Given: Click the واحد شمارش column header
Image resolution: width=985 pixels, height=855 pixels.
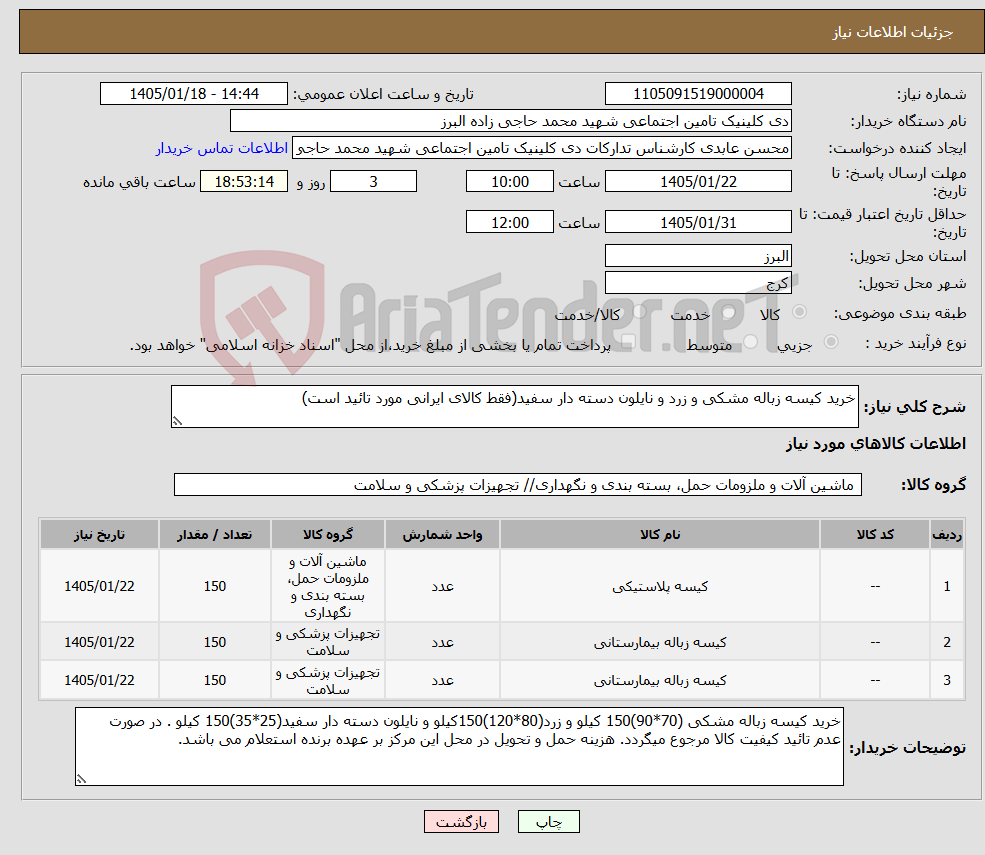Looking at the screenshot, I should point(442,534).
